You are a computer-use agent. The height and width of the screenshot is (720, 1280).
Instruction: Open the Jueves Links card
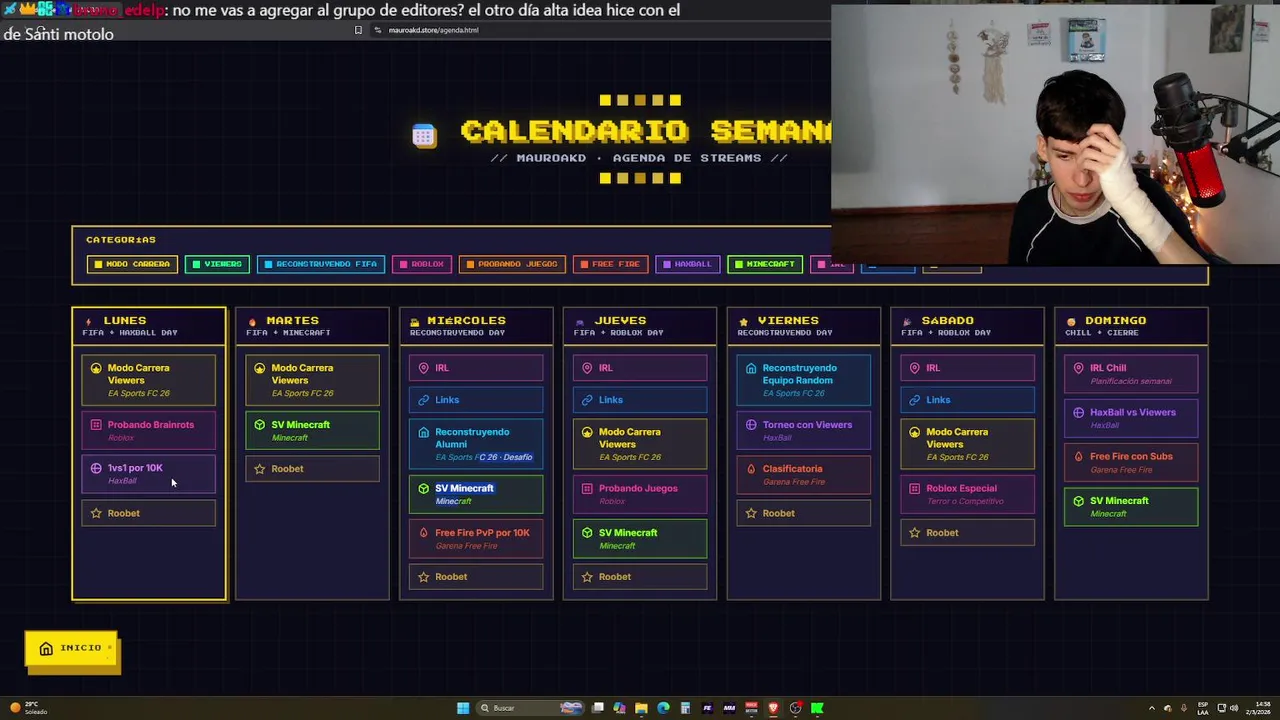point(640,400)
